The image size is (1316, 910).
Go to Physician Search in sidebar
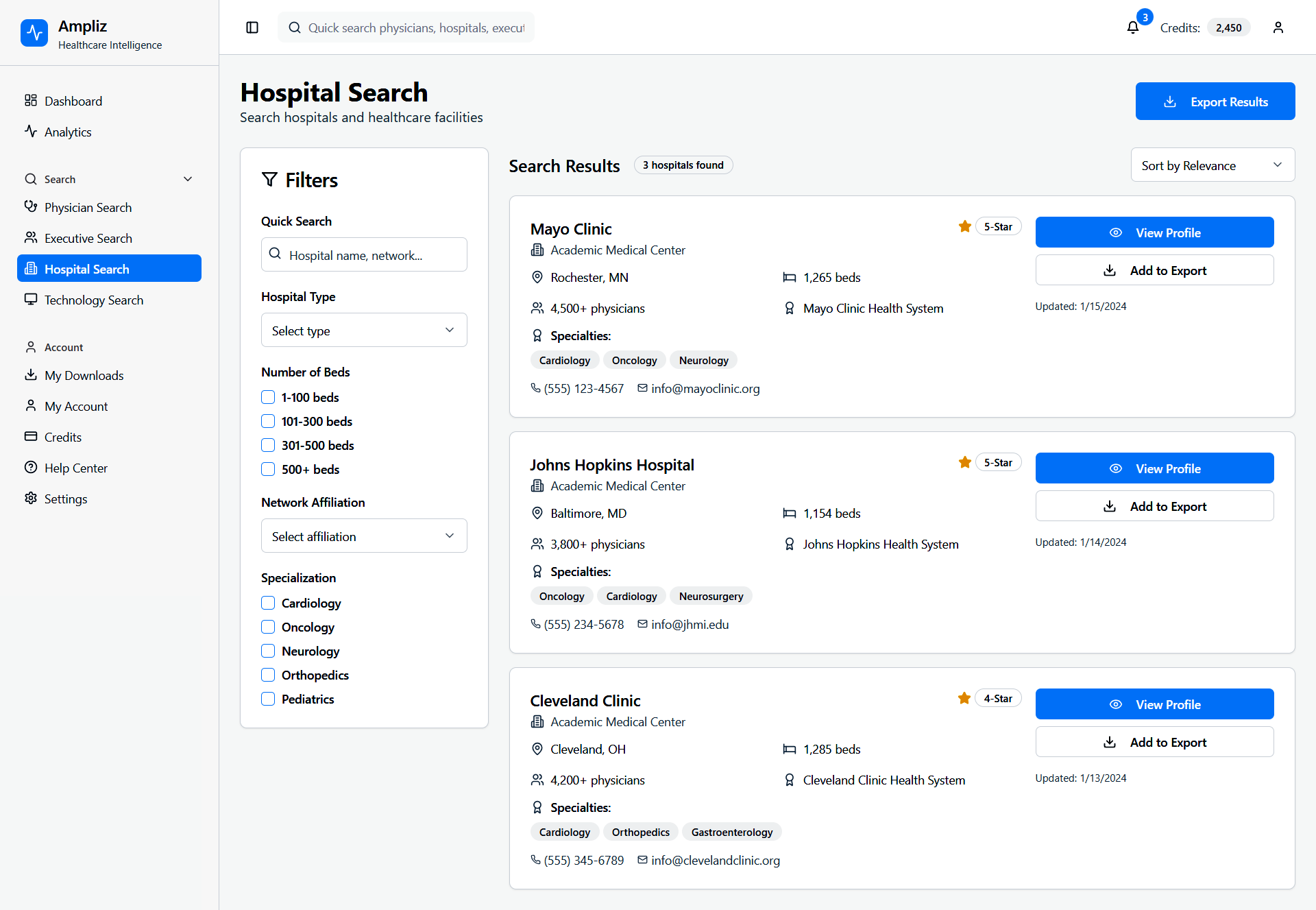[x=88, y=207]
